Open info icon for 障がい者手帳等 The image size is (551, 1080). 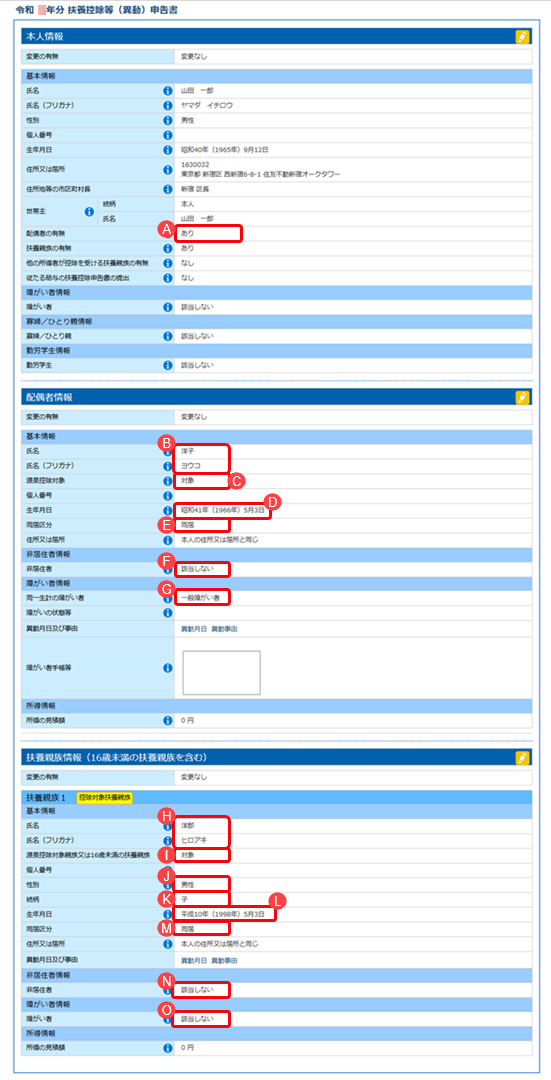coord(167,667)
